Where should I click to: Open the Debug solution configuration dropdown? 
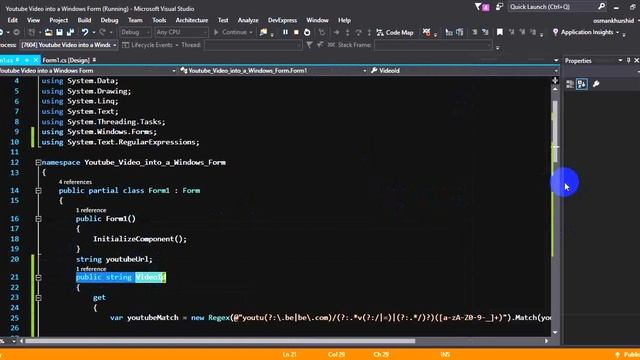pos(136,32)
